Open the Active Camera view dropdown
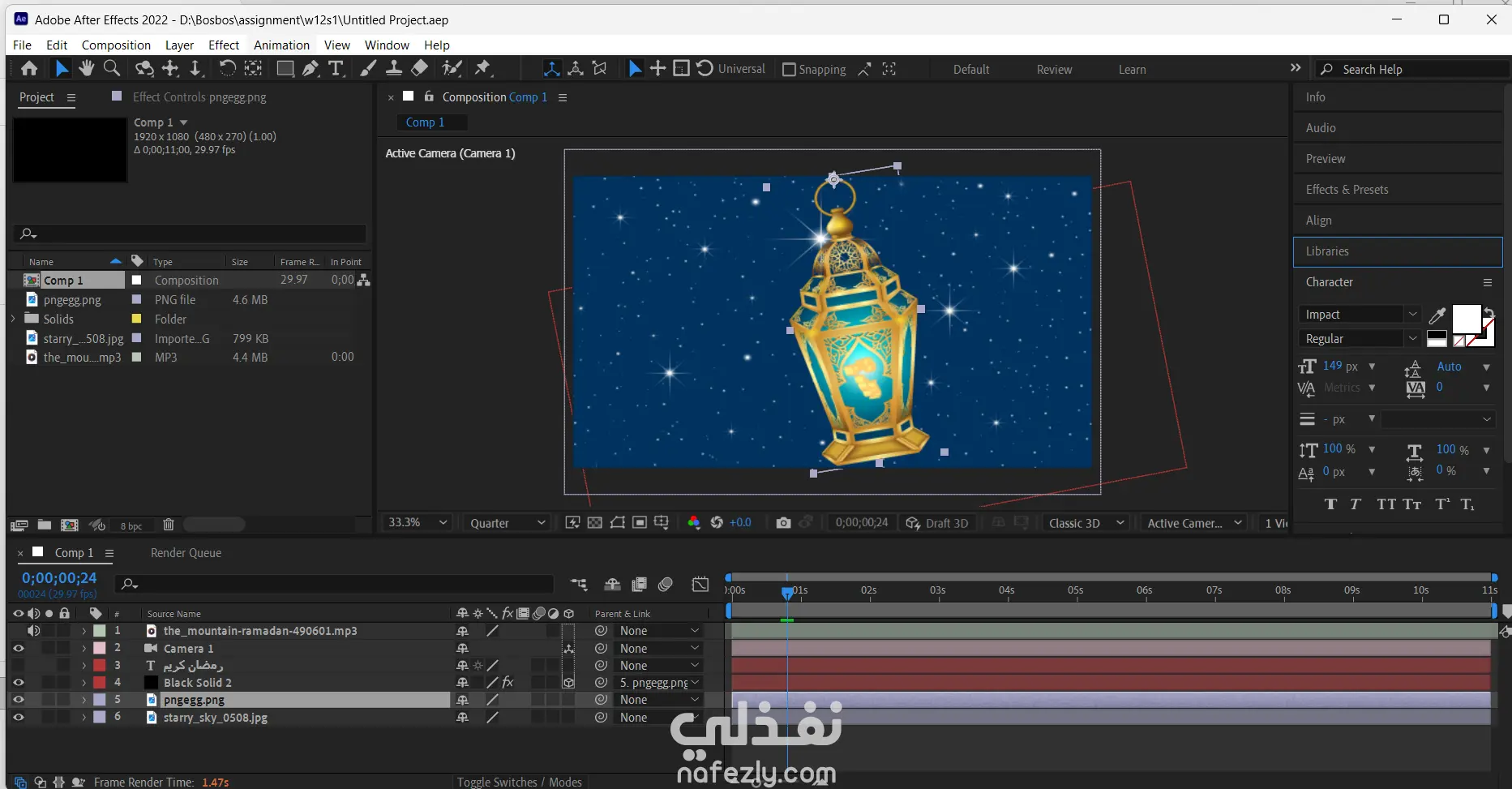 pos(1194,523)
